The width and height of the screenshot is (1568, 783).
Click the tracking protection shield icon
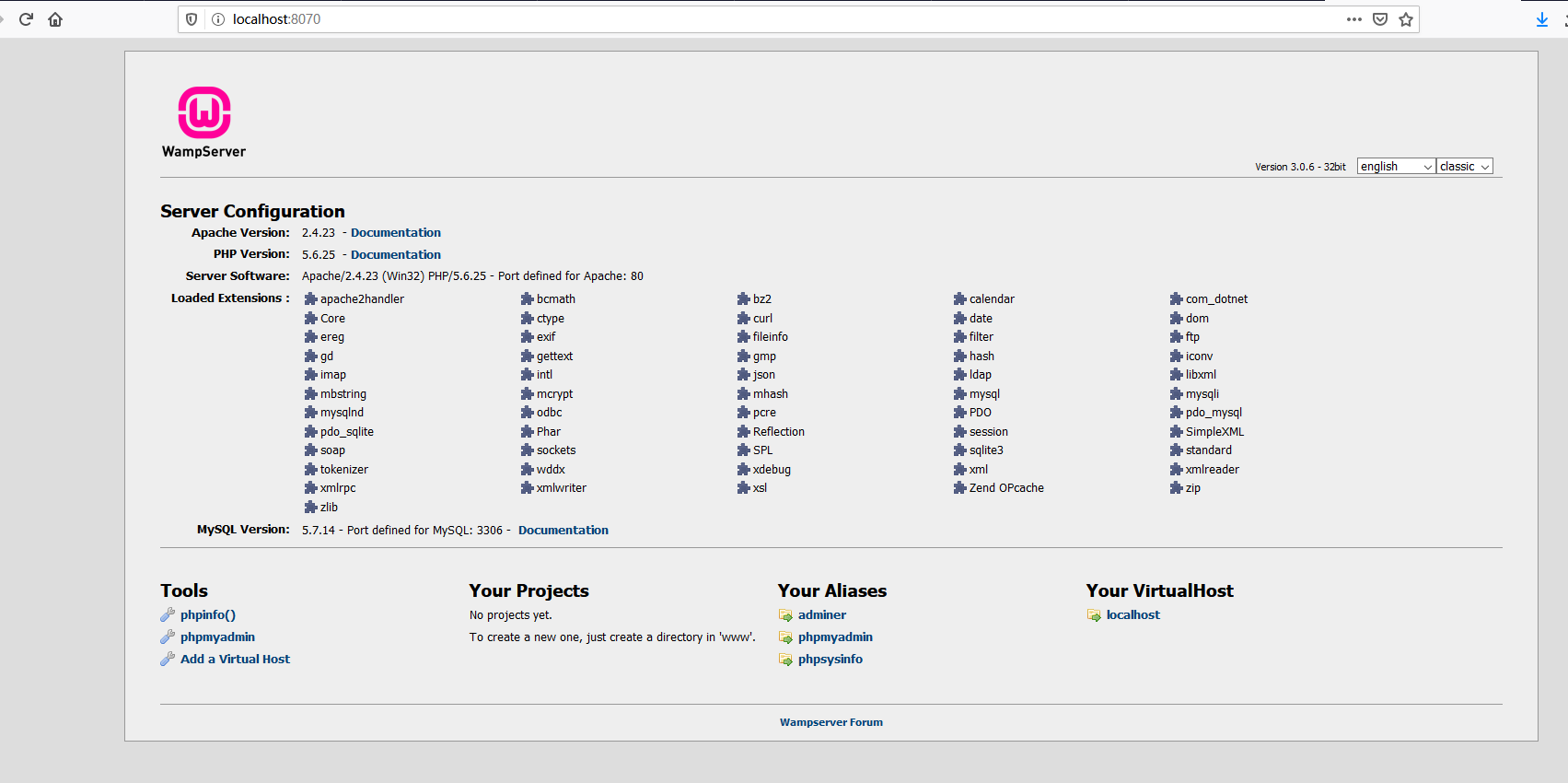click(192, 19)
